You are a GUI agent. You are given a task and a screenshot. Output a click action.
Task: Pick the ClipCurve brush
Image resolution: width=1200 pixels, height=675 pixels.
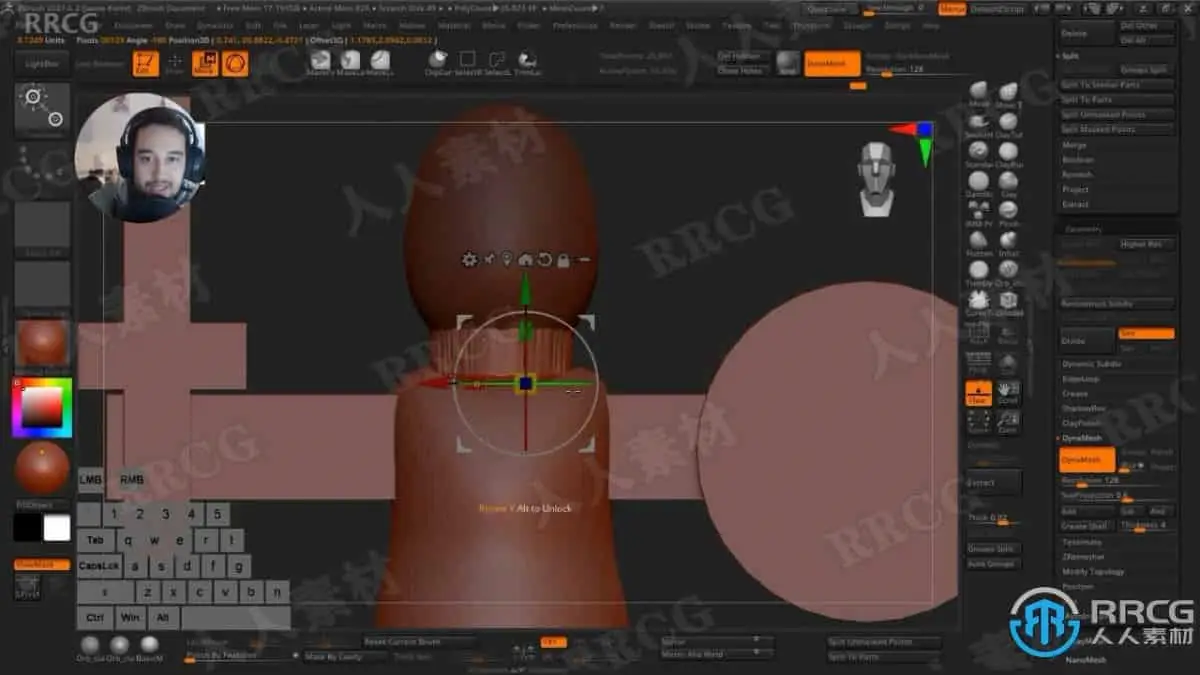pos(438,63)
